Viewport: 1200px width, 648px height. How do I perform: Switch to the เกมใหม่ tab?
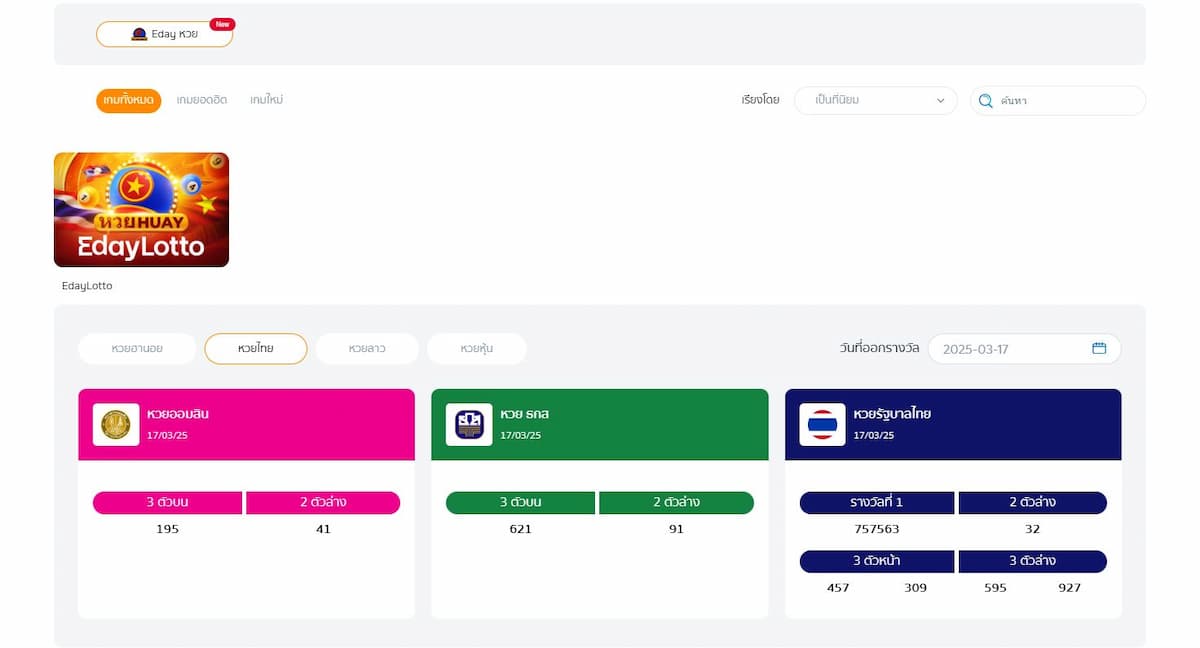(266, 100)
